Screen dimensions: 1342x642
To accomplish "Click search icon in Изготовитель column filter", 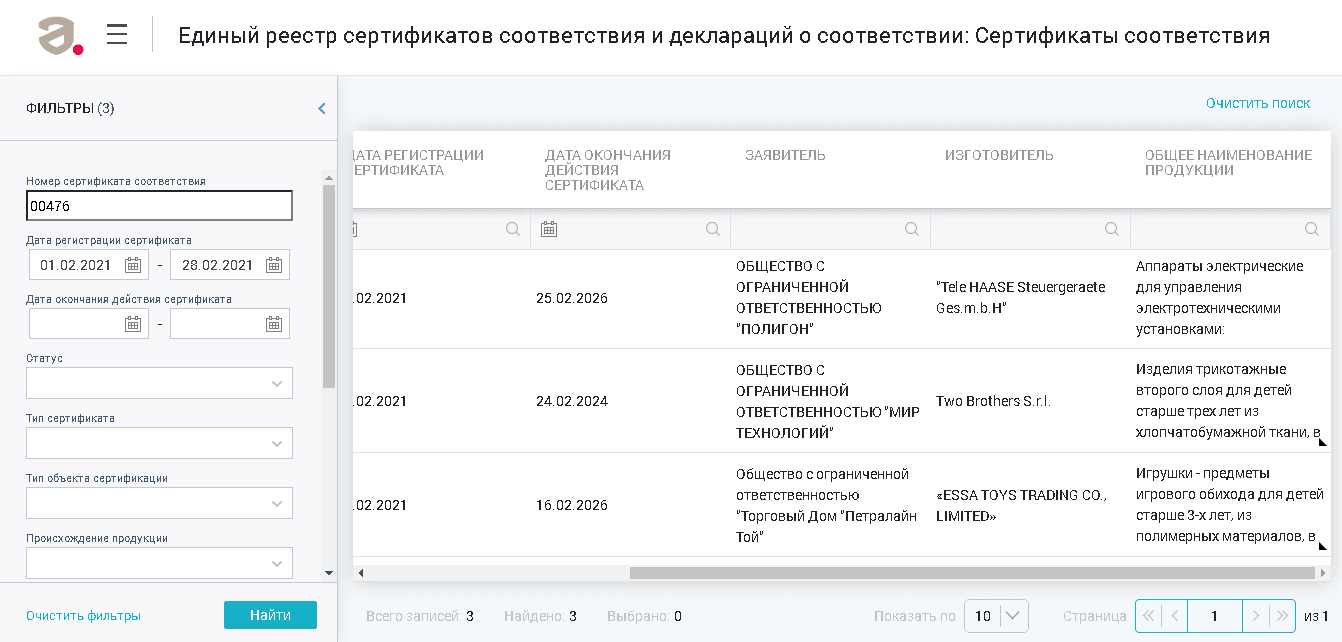I will point(1111,229).
